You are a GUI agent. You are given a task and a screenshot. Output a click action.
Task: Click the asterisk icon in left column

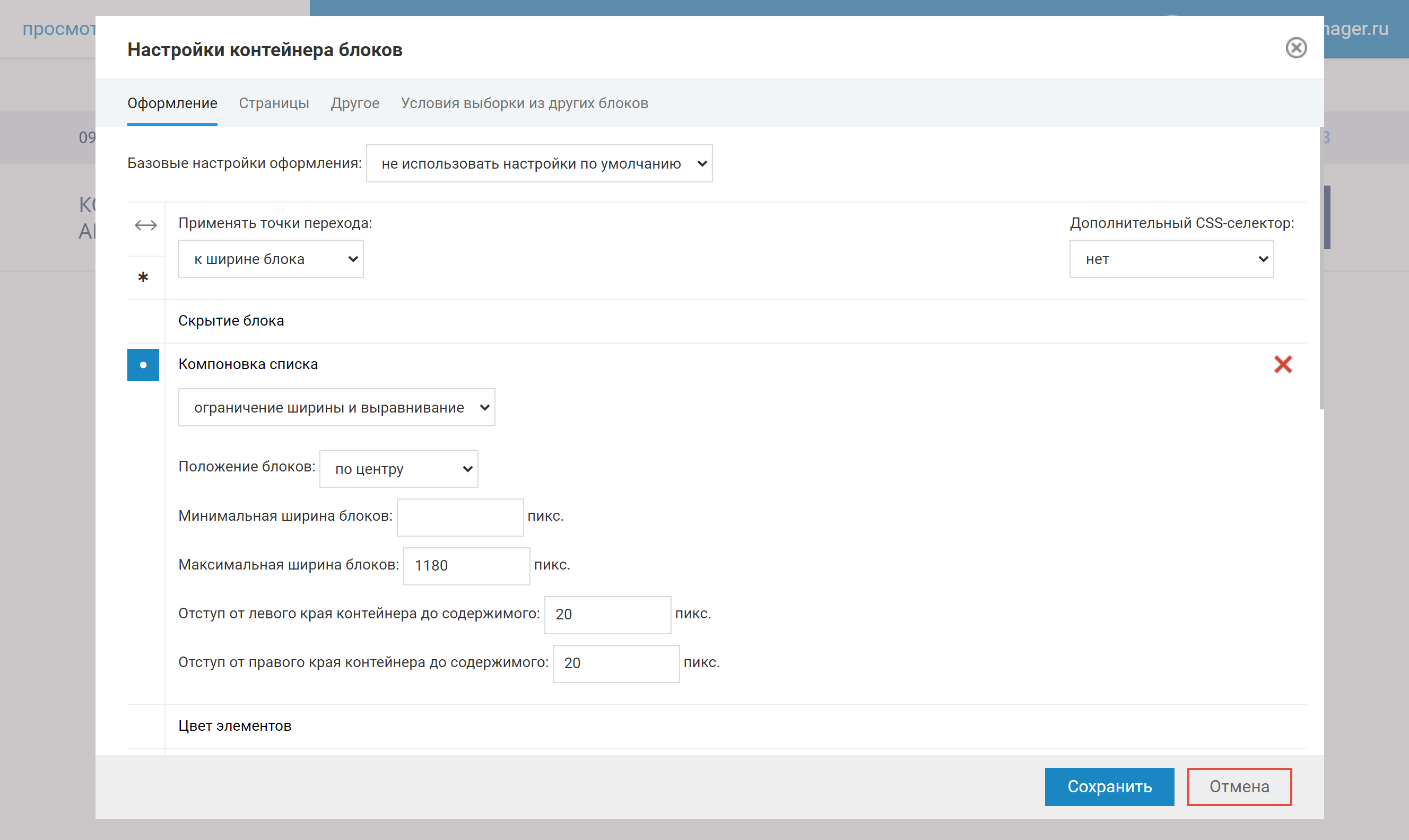pyautogui.click(x=143, y=277)
